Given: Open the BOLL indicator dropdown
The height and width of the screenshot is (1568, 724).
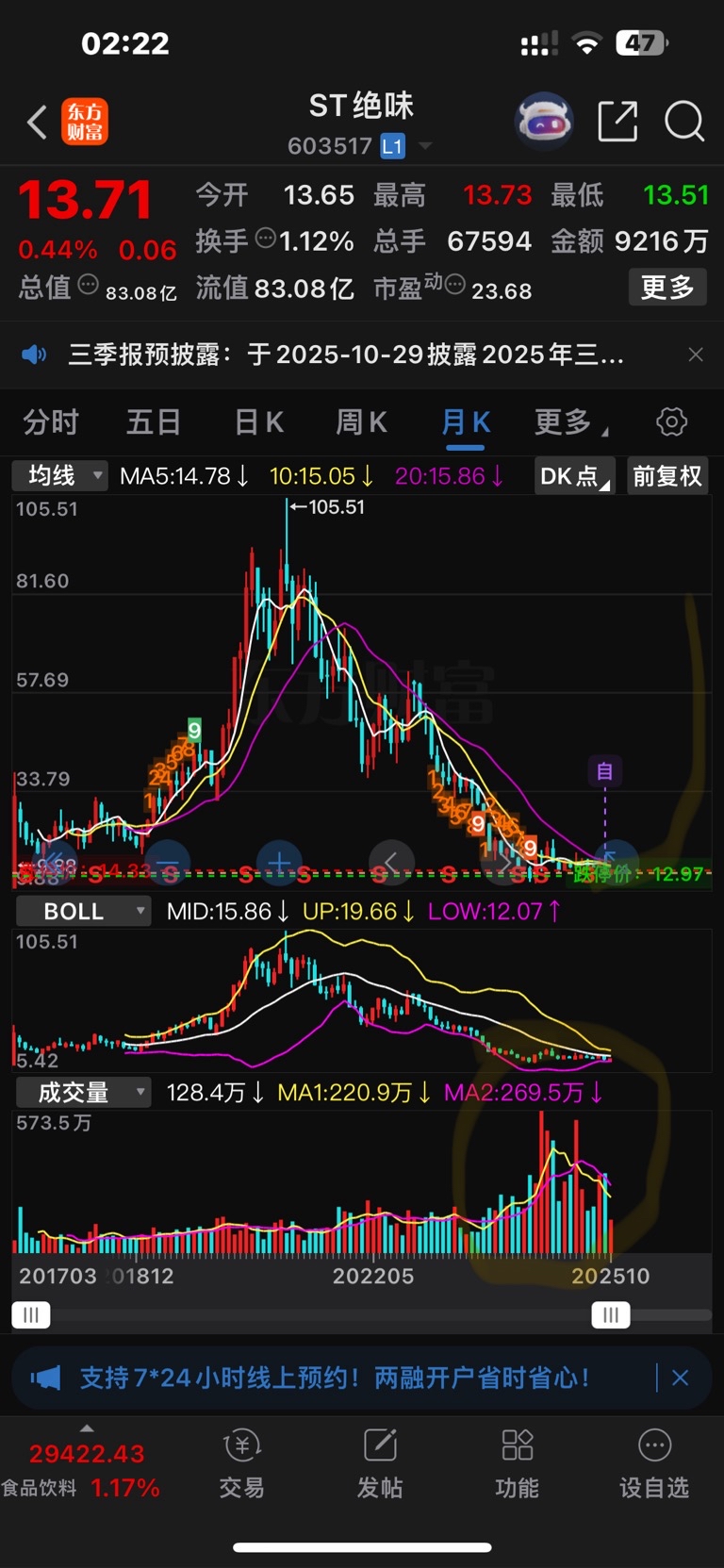Looking at the screenshot, I should coord(84,911).
